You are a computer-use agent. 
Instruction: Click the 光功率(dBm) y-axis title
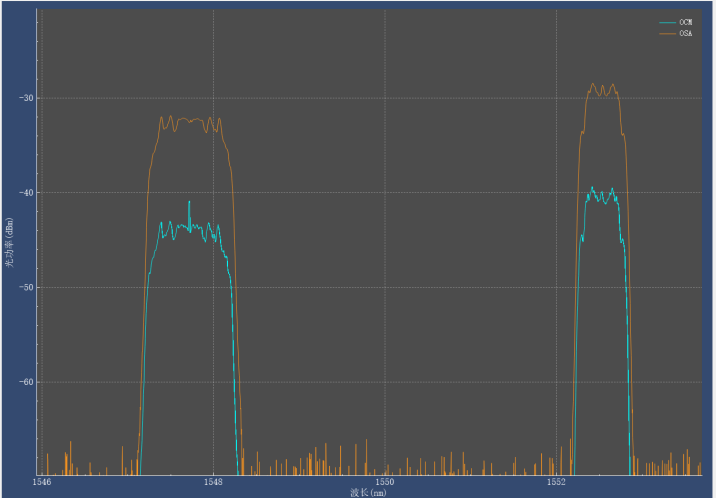tap(9, 243)
